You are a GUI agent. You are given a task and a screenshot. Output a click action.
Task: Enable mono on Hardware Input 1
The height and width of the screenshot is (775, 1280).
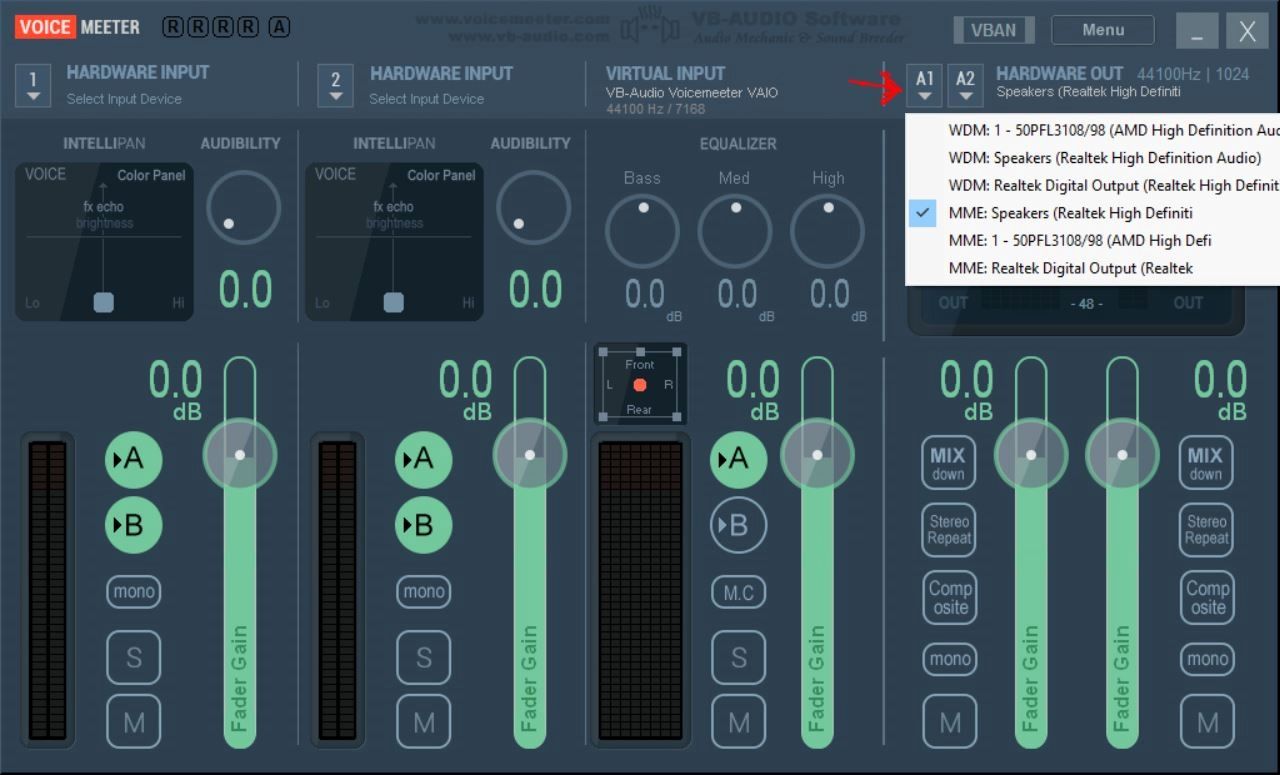pyautogui.click(x=134, y=592)
